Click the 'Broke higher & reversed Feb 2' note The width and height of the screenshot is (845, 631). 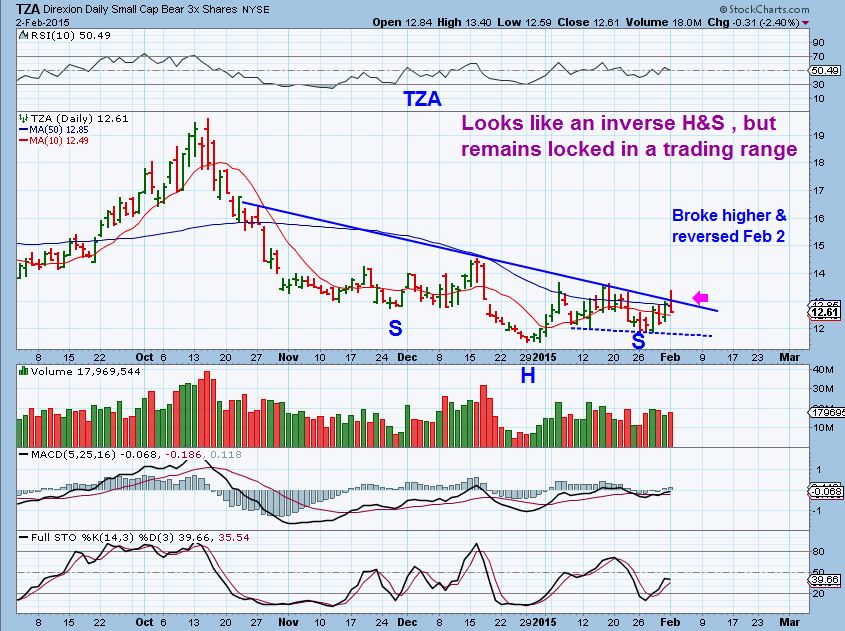coord(729,226)
